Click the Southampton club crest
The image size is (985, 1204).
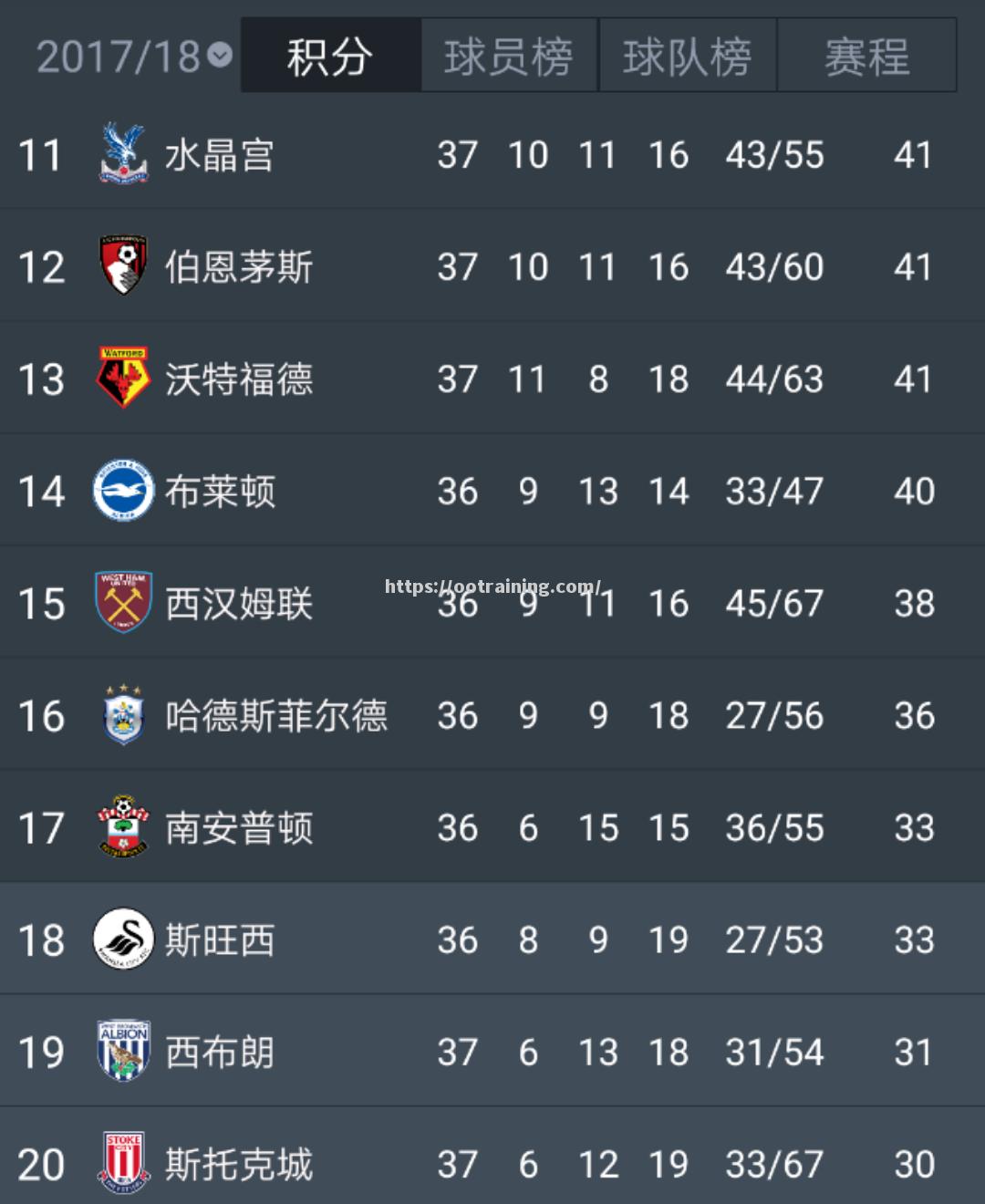[123, 826]
